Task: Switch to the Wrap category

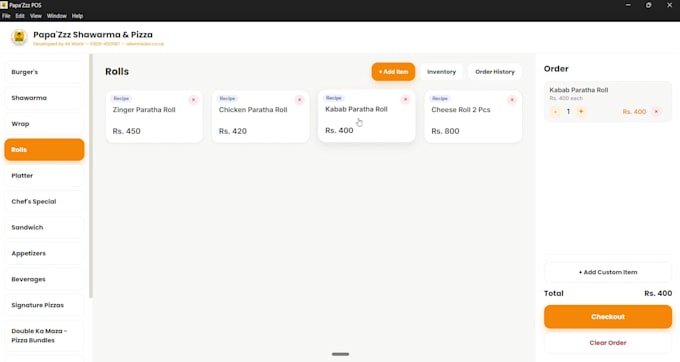Action: tap(44, 124)
